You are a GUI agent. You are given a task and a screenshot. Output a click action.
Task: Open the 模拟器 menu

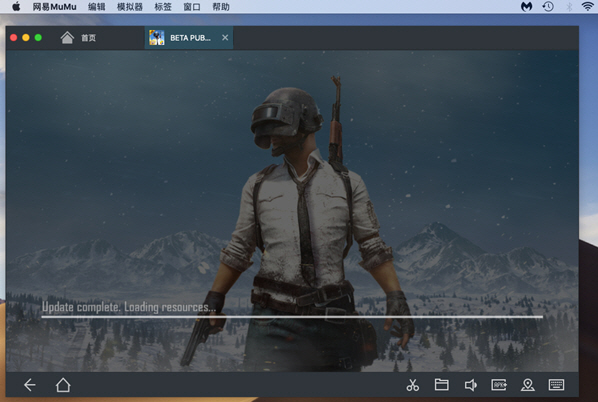pyautogui.click(x=130, y=6)
